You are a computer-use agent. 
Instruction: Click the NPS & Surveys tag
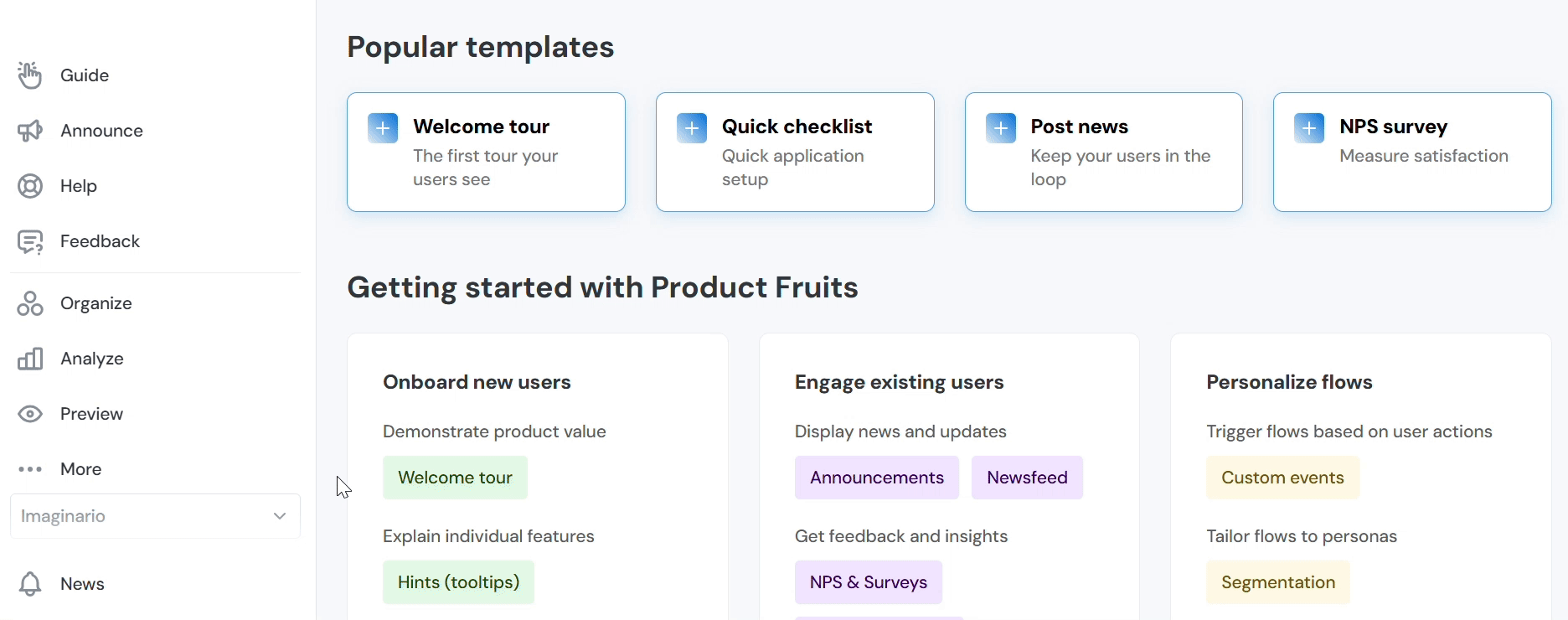tap(868, 582)
